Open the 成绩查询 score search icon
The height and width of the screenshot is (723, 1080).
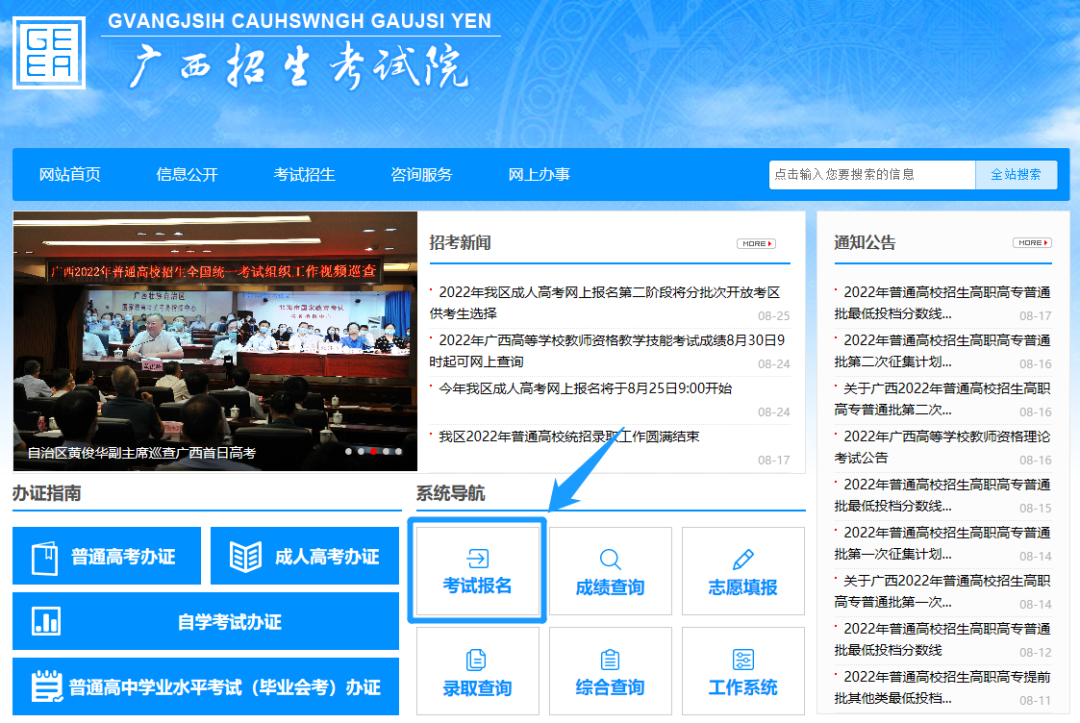(x=610, y=559)
